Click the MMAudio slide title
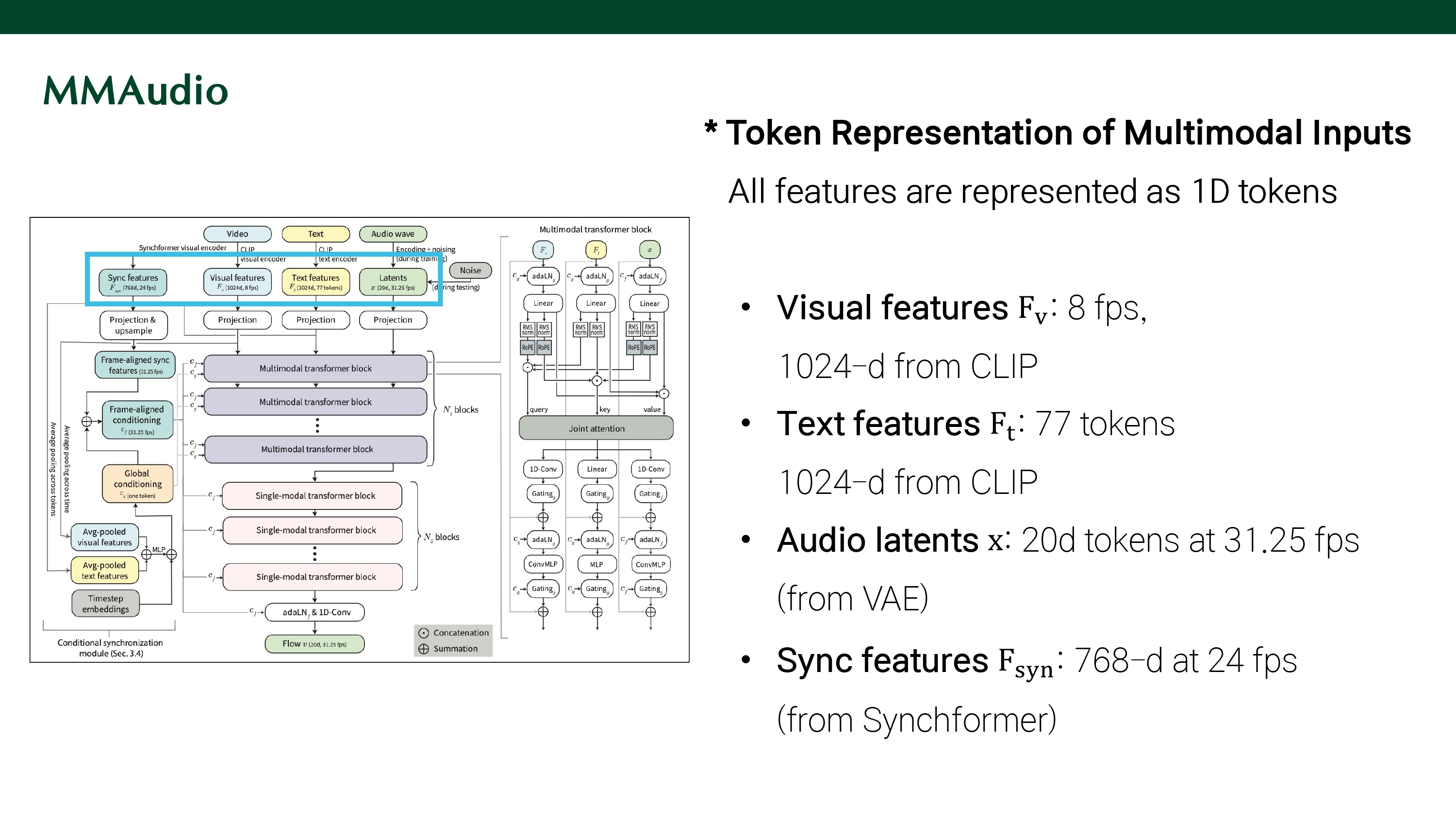 click(x=136, y=90)
